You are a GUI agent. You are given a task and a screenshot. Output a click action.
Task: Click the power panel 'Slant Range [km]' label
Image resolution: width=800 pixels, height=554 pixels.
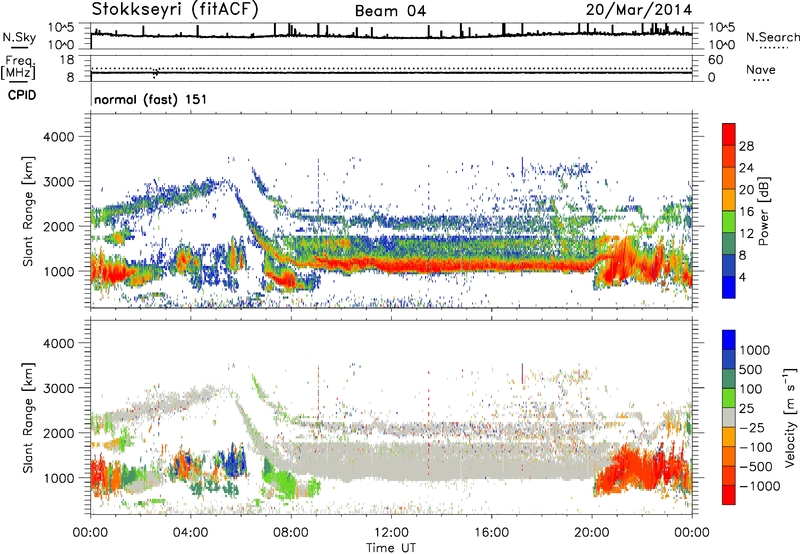tap(28, 211)
